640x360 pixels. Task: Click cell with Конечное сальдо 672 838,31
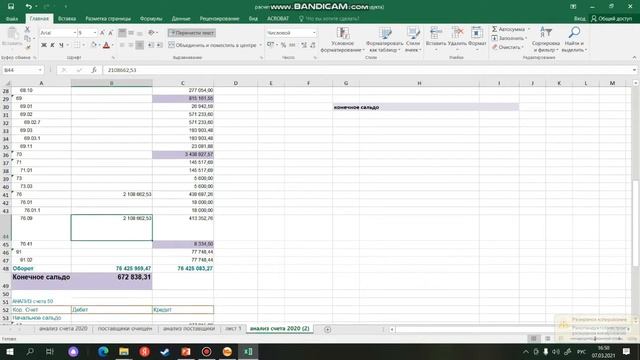111,281
